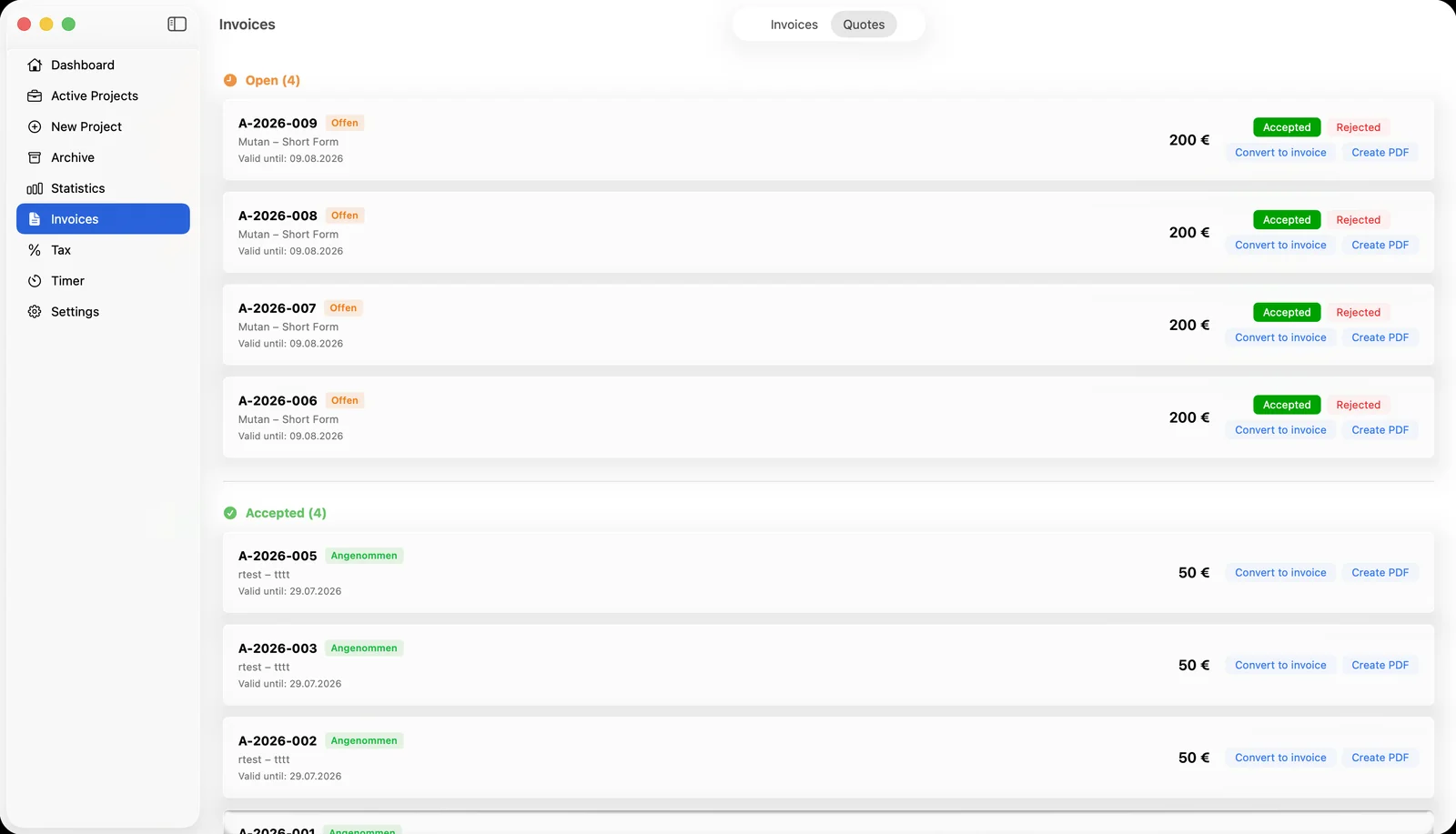Click the Angenommen badge on A-2026-002
The height and width of the screenshot is (834, 1456).
pos(364,741)
